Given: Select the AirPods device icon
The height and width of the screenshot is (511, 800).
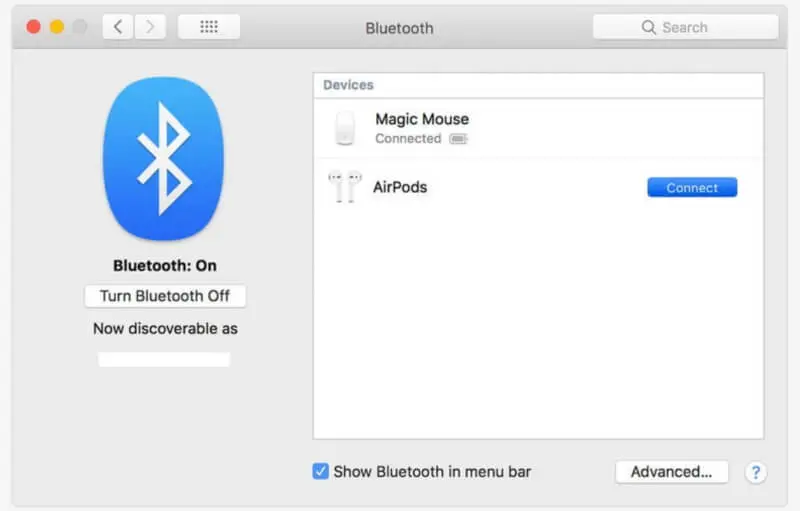Looking at the screenshot, I should [345, 187].
